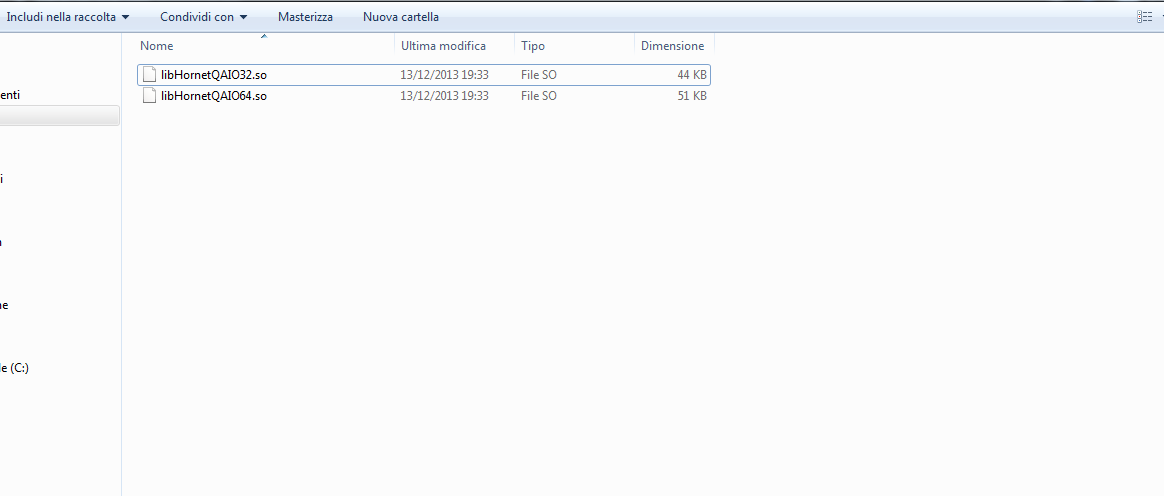Click the file icon of libHornetQAIO64.so
Screen dimensions: 1176x502
pyautogui.click(x=149, y=96)
